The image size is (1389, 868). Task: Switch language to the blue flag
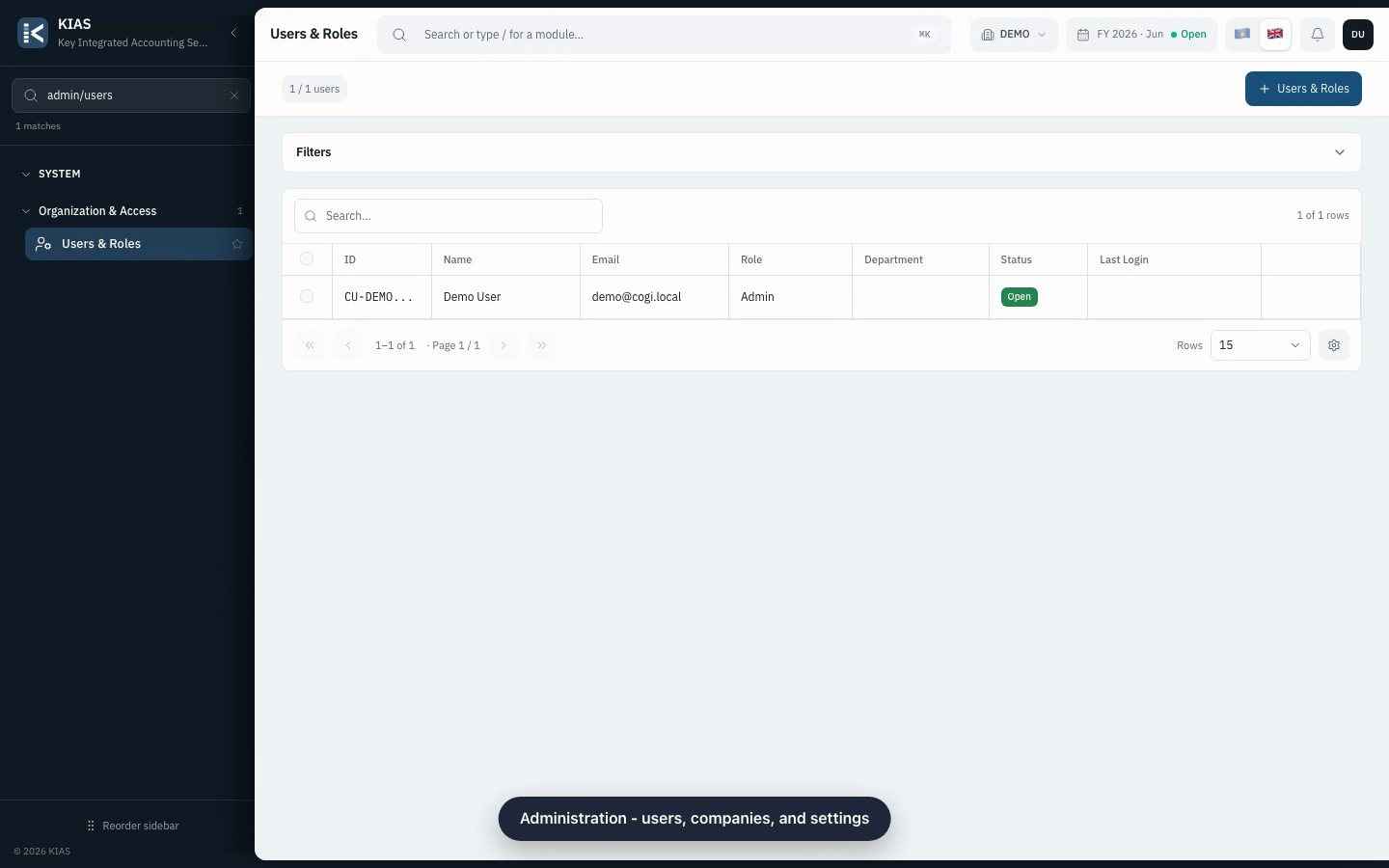[x=1242, y=34]
